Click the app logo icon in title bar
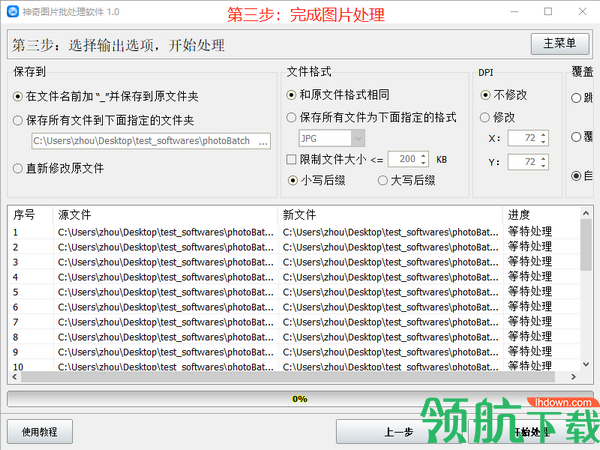 coord(13,11)
